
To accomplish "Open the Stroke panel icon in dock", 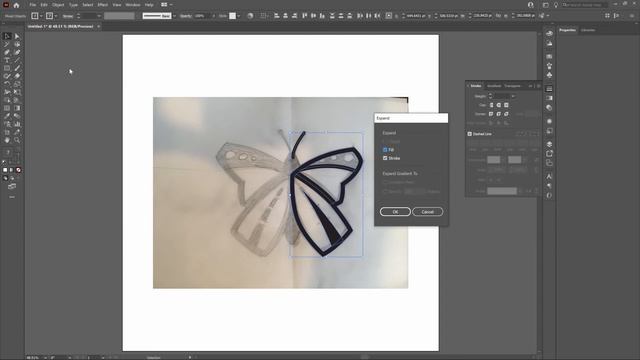I will pyautogui.click(x=549, y=89).
